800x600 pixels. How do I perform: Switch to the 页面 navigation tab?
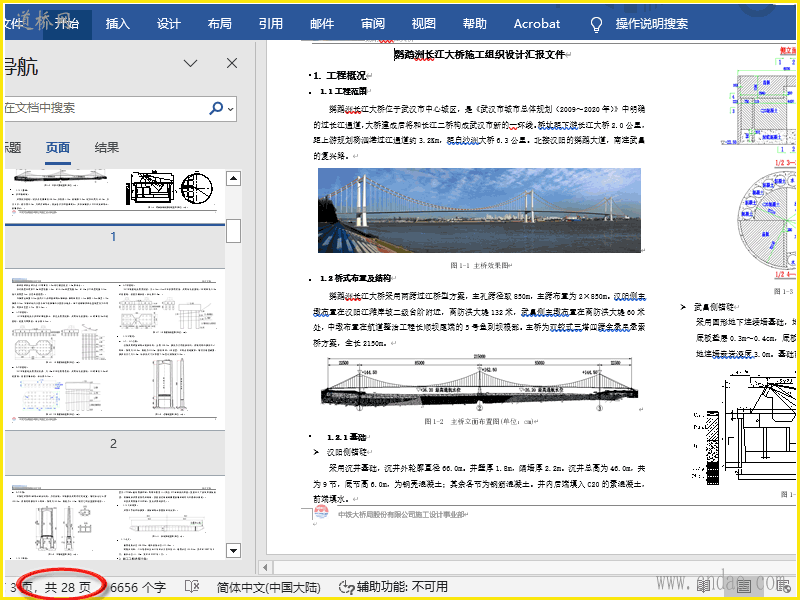(x=58, y=147)
